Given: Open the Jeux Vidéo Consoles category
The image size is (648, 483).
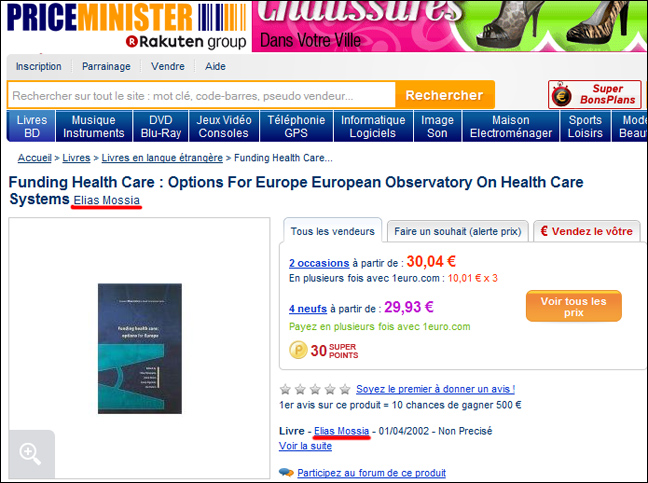Looking at the screenshot, I should pyautogui.click(x=224, y=126).
